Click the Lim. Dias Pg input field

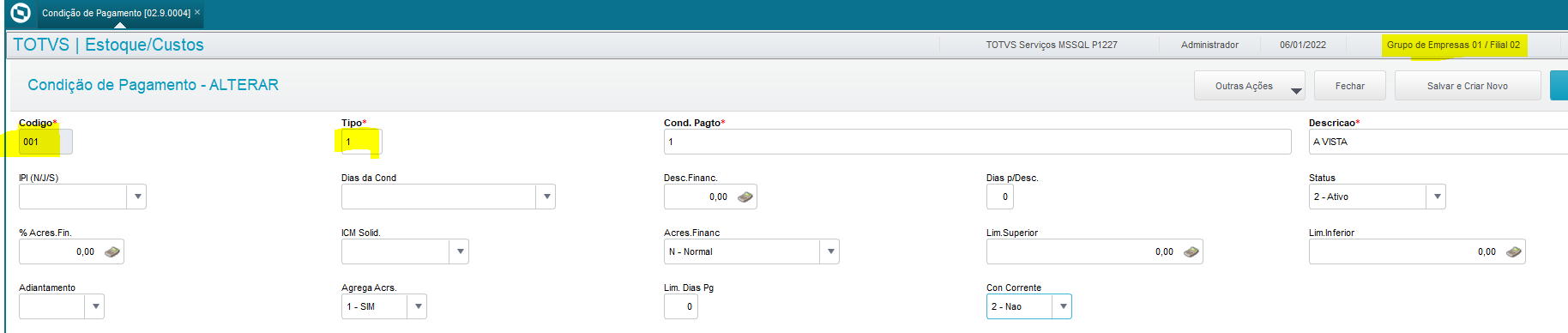tap(681, 306)
